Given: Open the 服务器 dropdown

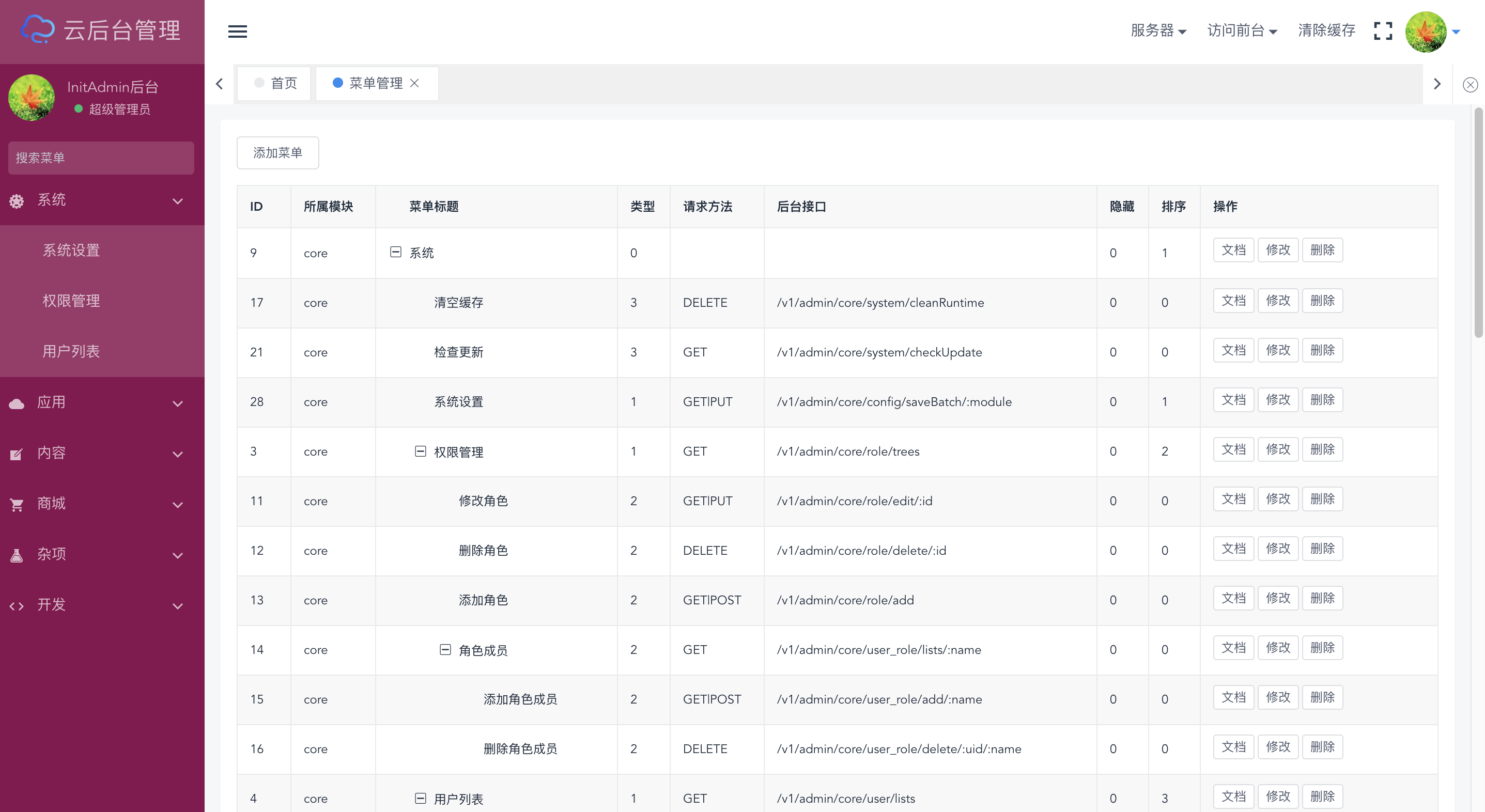Looking at the screenshot, I should pos(1158,30).
